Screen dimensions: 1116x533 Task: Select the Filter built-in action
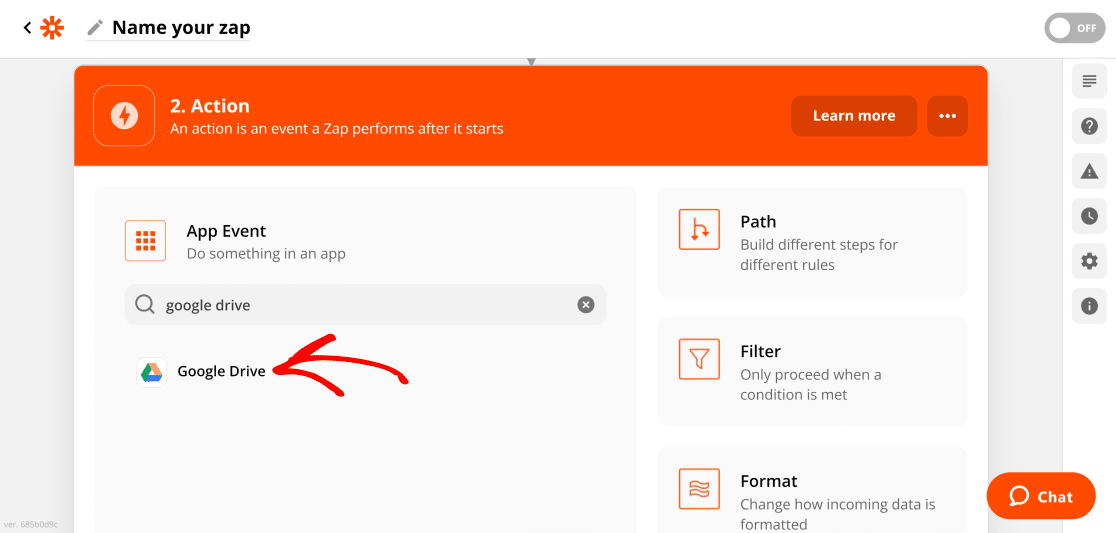(x=812, y=372)
